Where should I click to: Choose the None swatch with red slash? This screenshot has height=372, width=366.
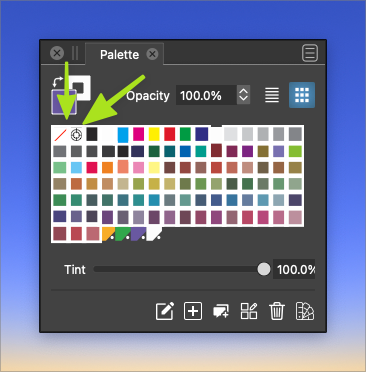(x=60, y=135)
